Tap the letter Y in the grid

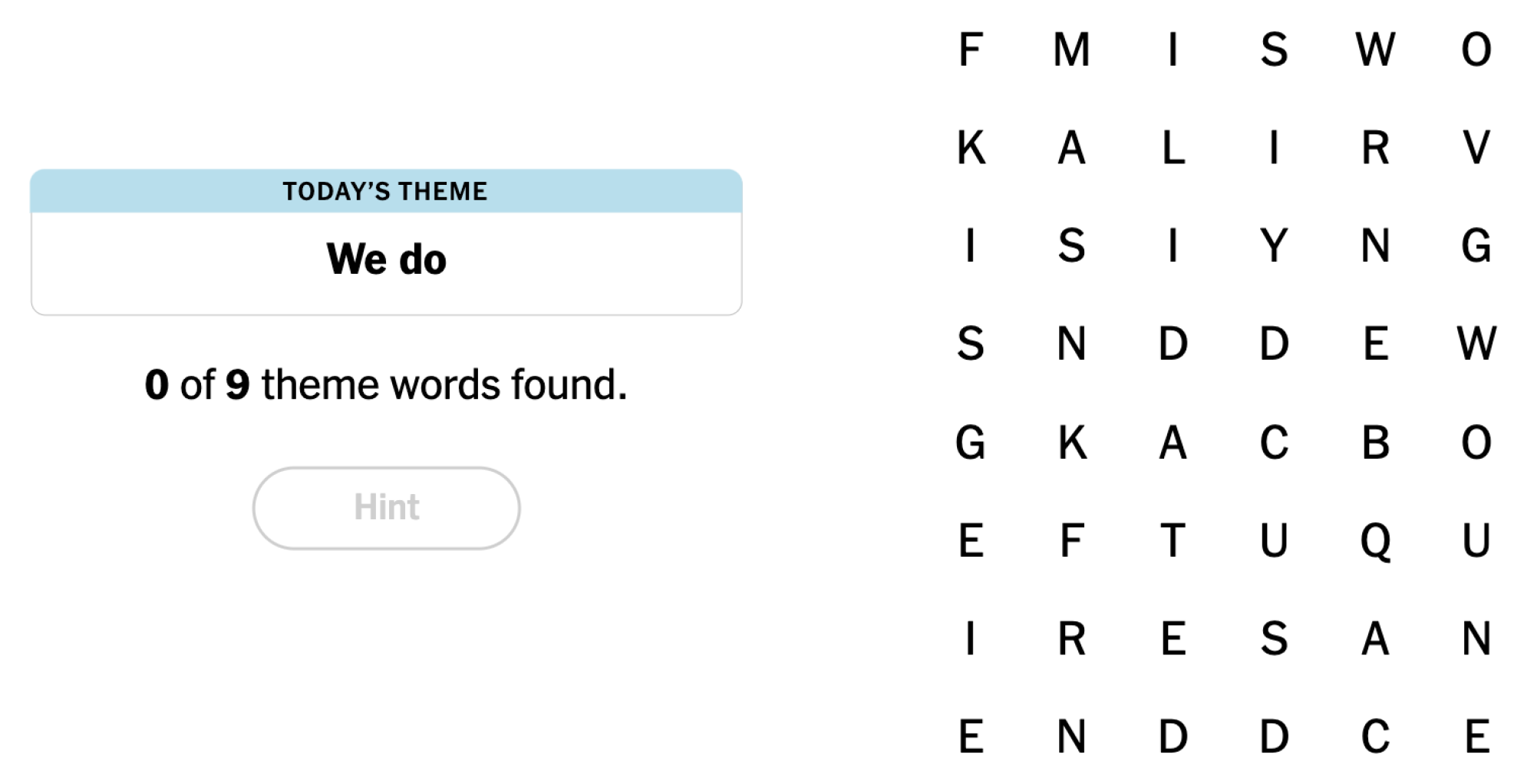pos(1274,245)
